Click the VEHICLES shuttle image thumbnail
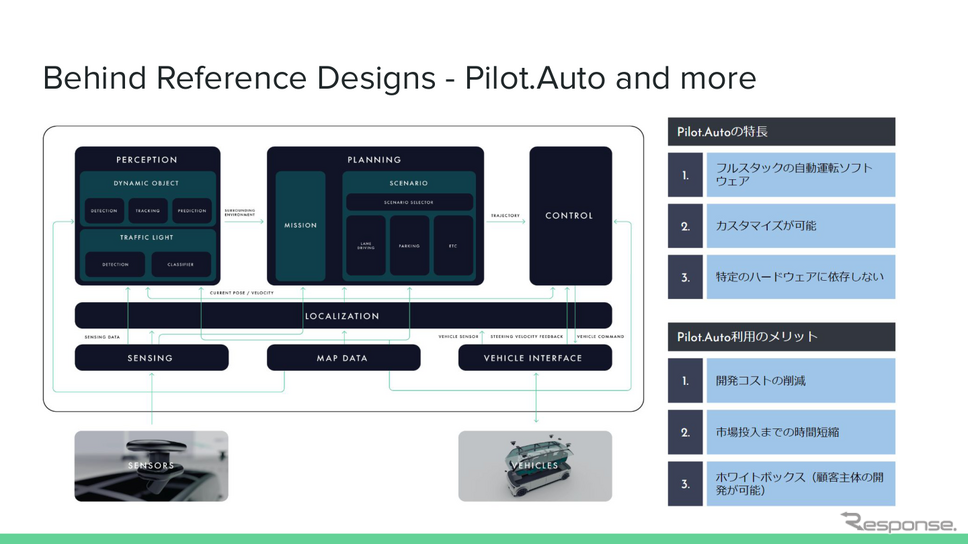Image resolution: width=968 pixels, height=544 pixels. click(535, 466)
